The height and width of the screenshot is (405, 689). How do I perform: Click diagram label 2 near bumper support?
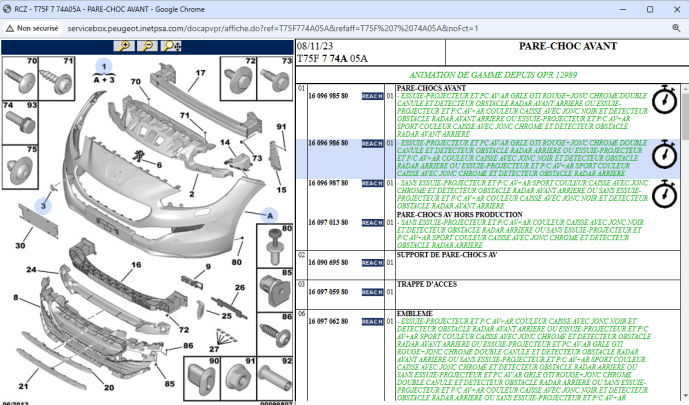point(192,194)
